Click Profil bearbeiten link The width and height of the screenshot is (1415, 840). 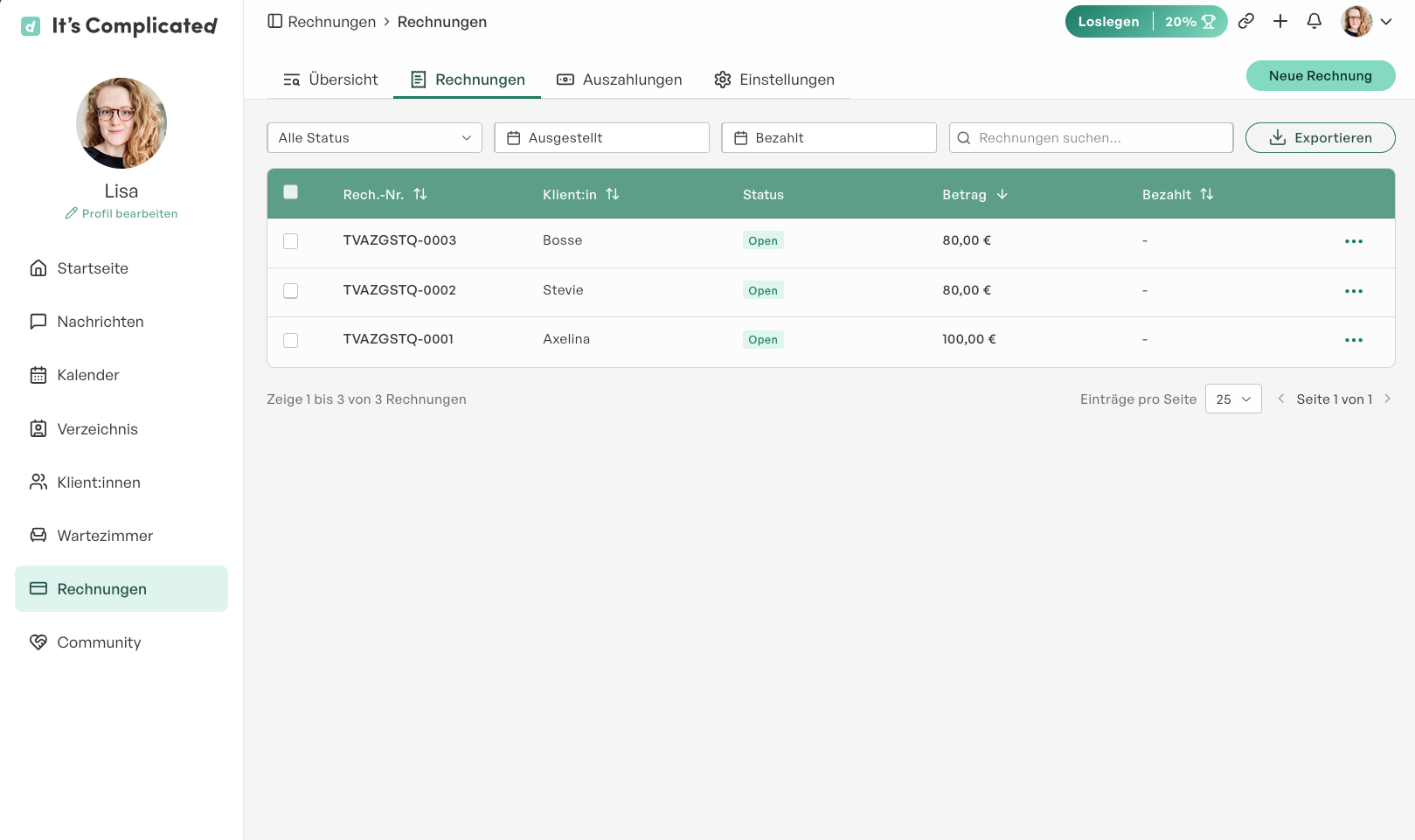pos(121,213)
